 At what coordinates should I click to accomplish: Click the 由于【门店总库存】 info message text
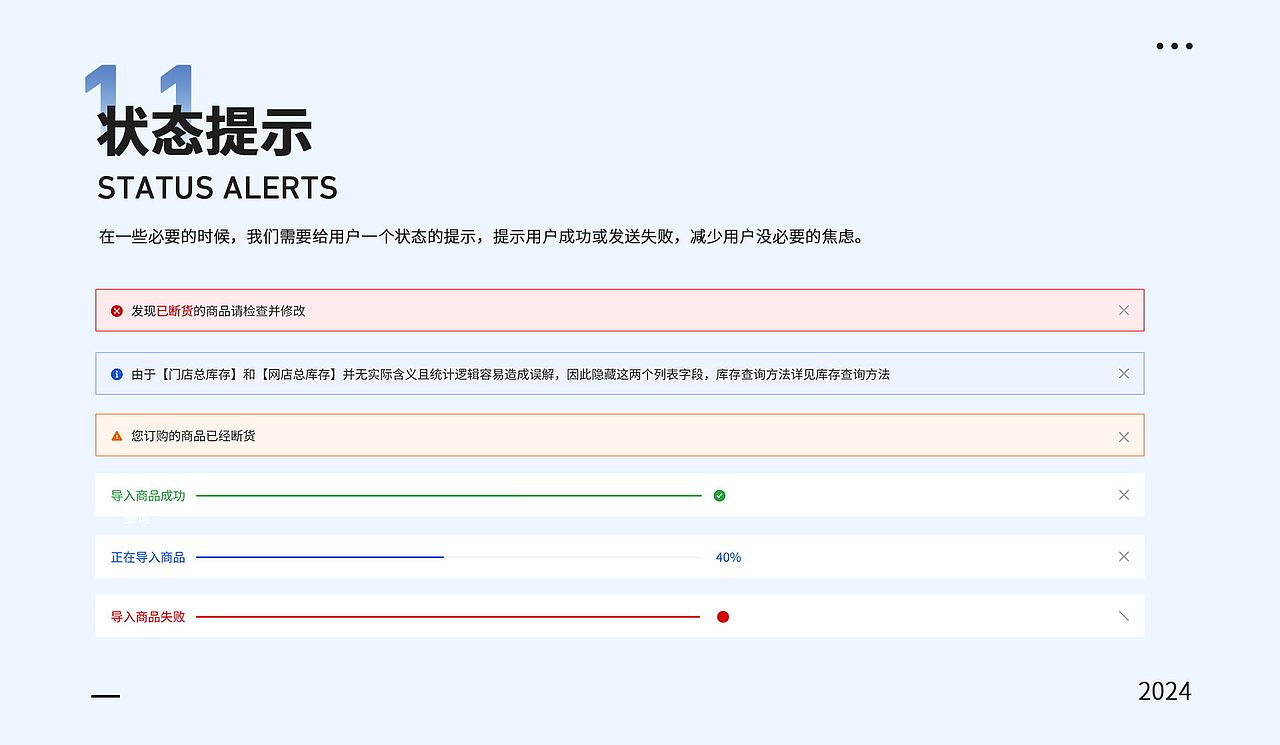point(510,374)
